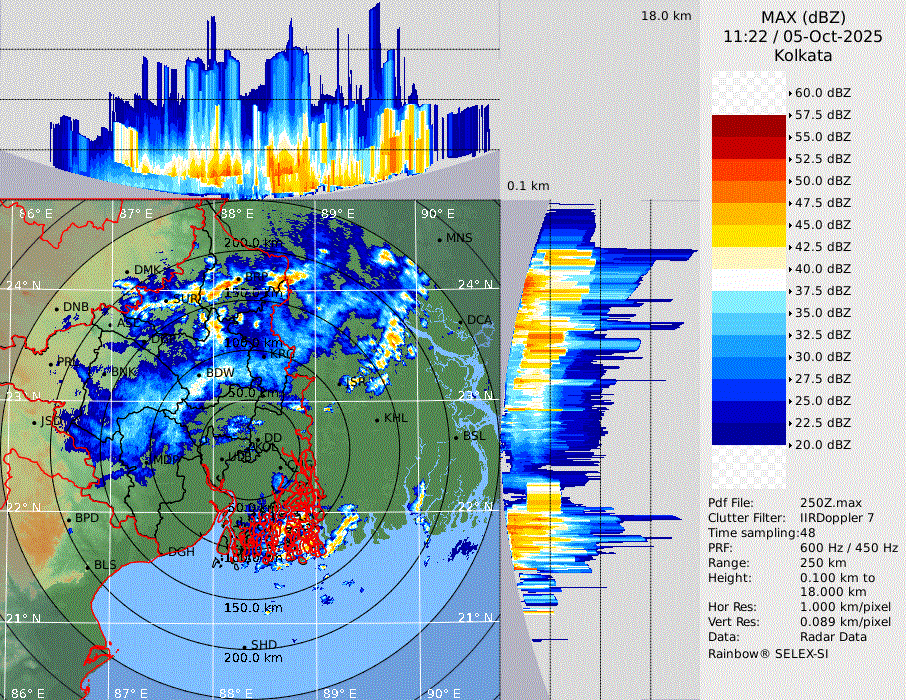This screenshot has height=700, width=906.
Task: Select the BPD station marker
Action: tap(70, 520)
